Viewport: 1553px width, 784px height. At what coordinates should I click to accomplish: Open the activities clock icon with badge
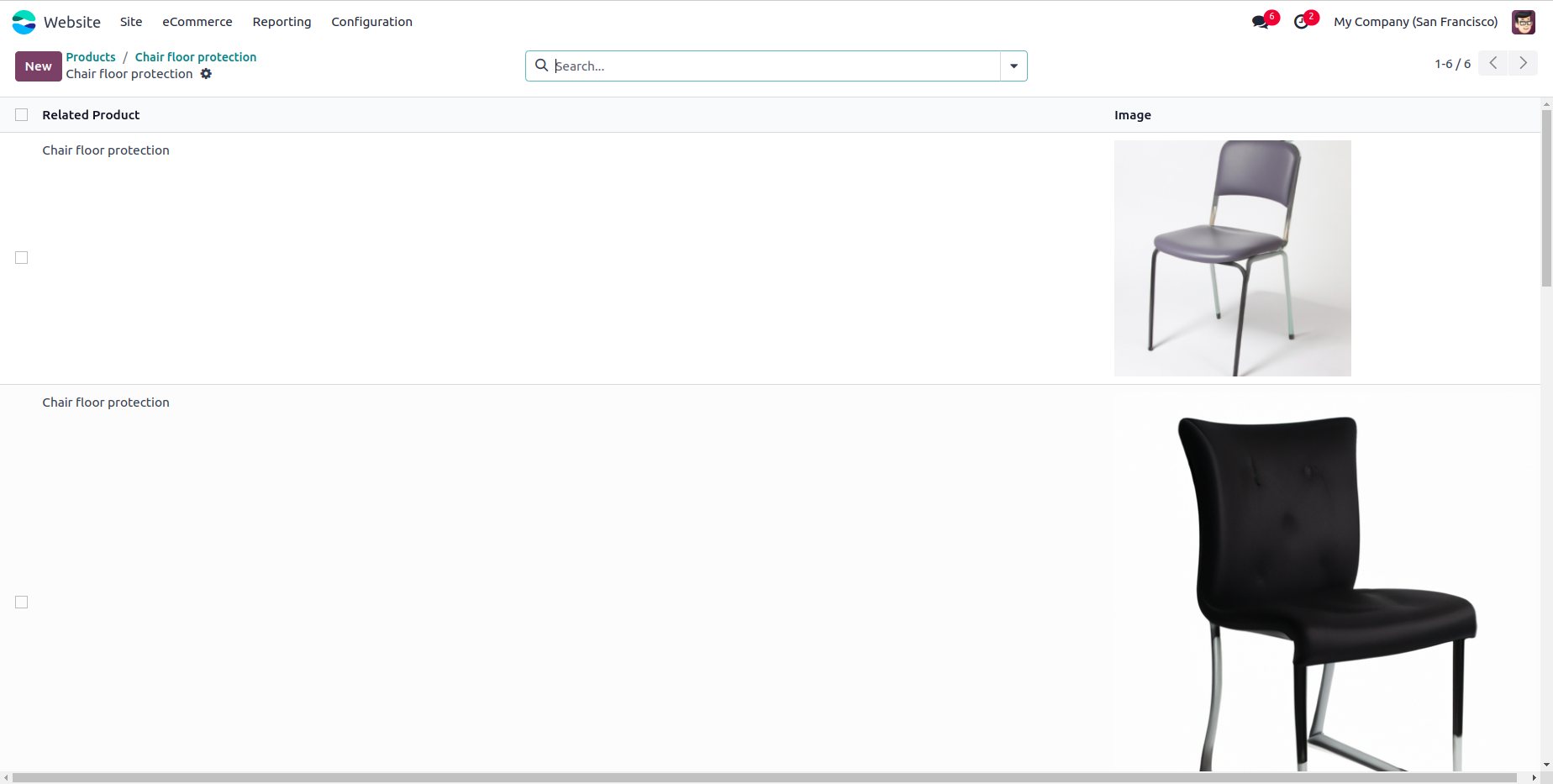tap(1304, 21)
